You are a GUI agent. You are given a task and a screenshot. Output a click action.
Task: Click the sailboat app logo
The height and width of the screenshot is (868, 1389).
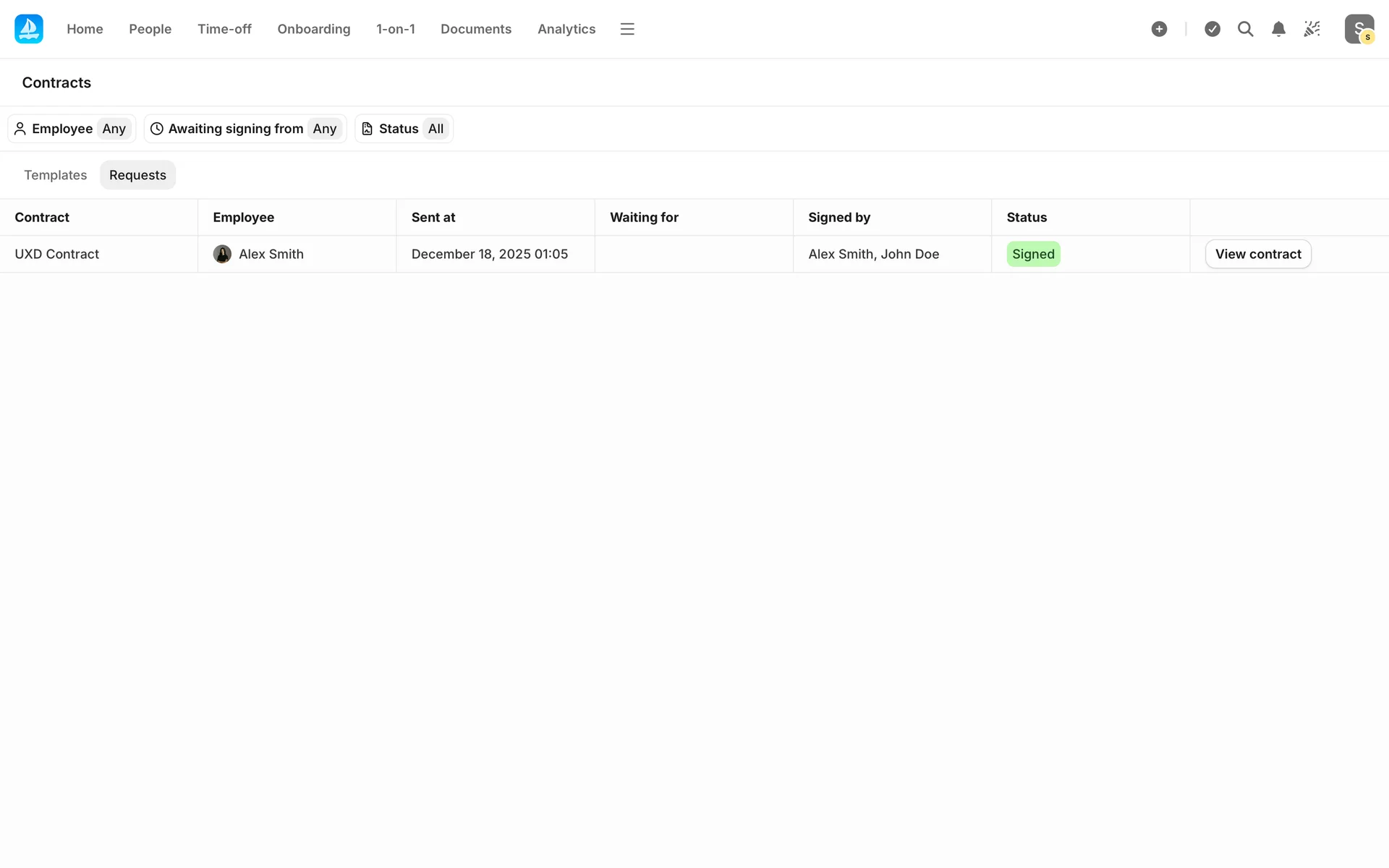[x=29, y=29]
